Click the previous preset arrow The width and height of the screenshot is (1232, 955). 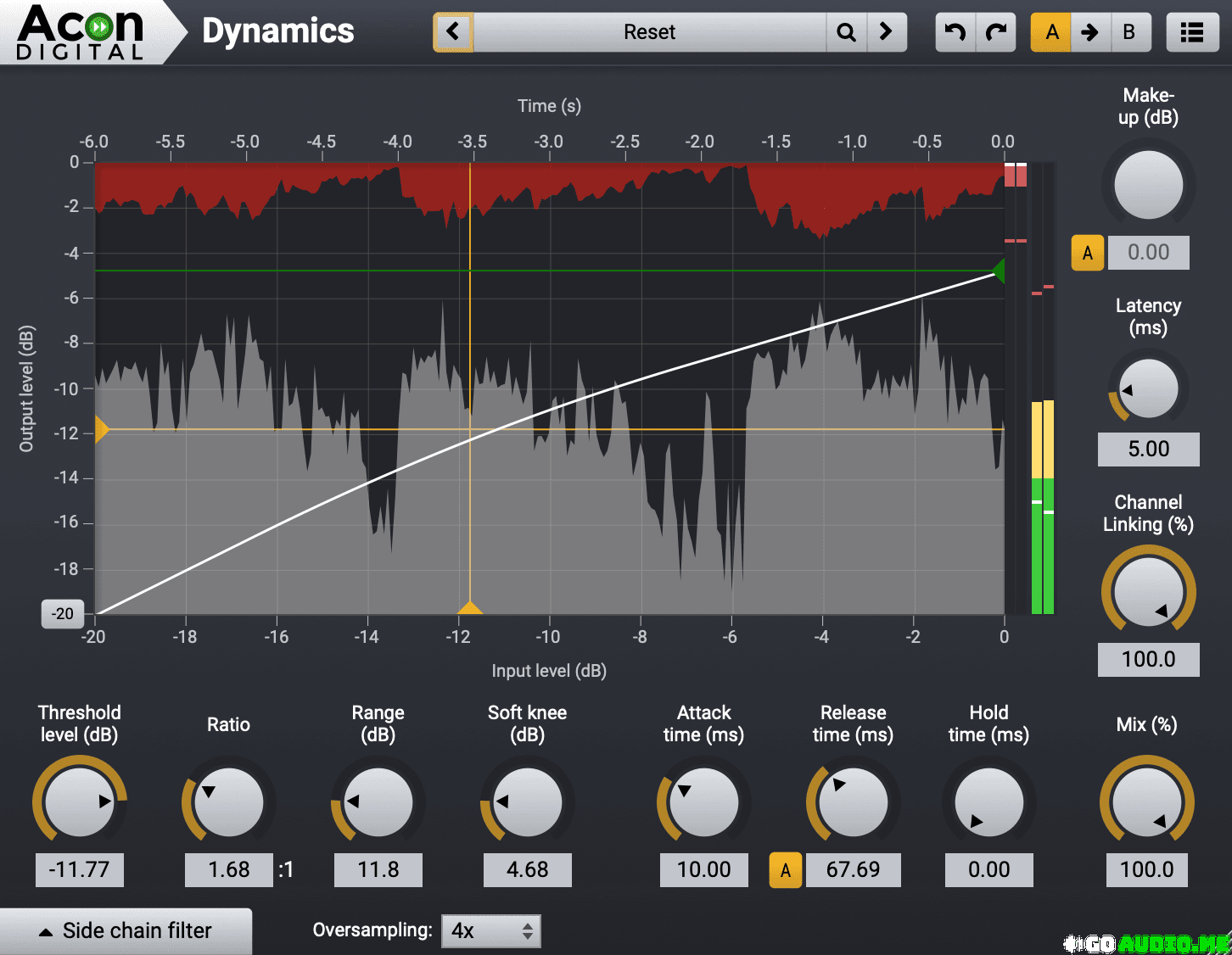453,32
